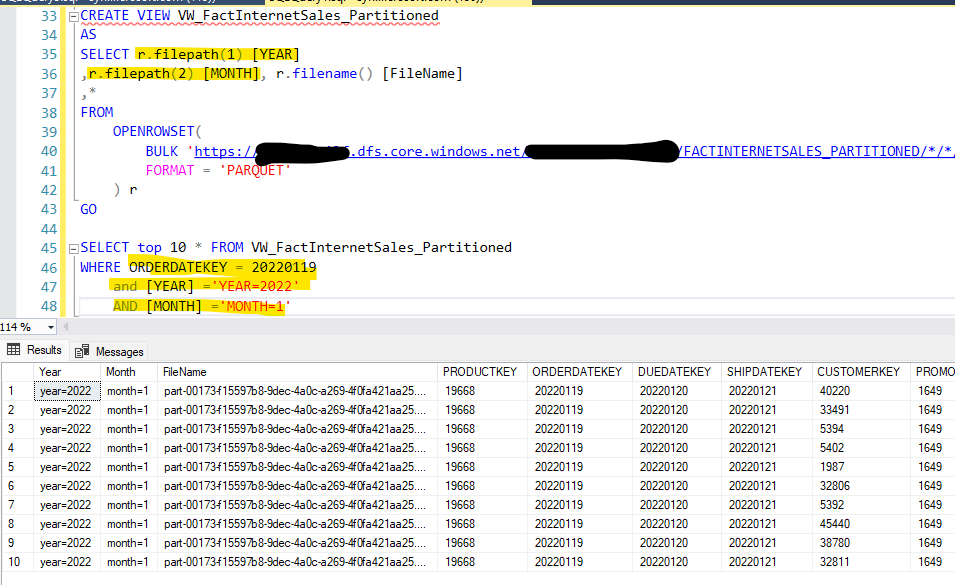955x585 pixels.
Task: Click DUEDATEKEY 20220120 in row 6
Action: pos(677,486)
